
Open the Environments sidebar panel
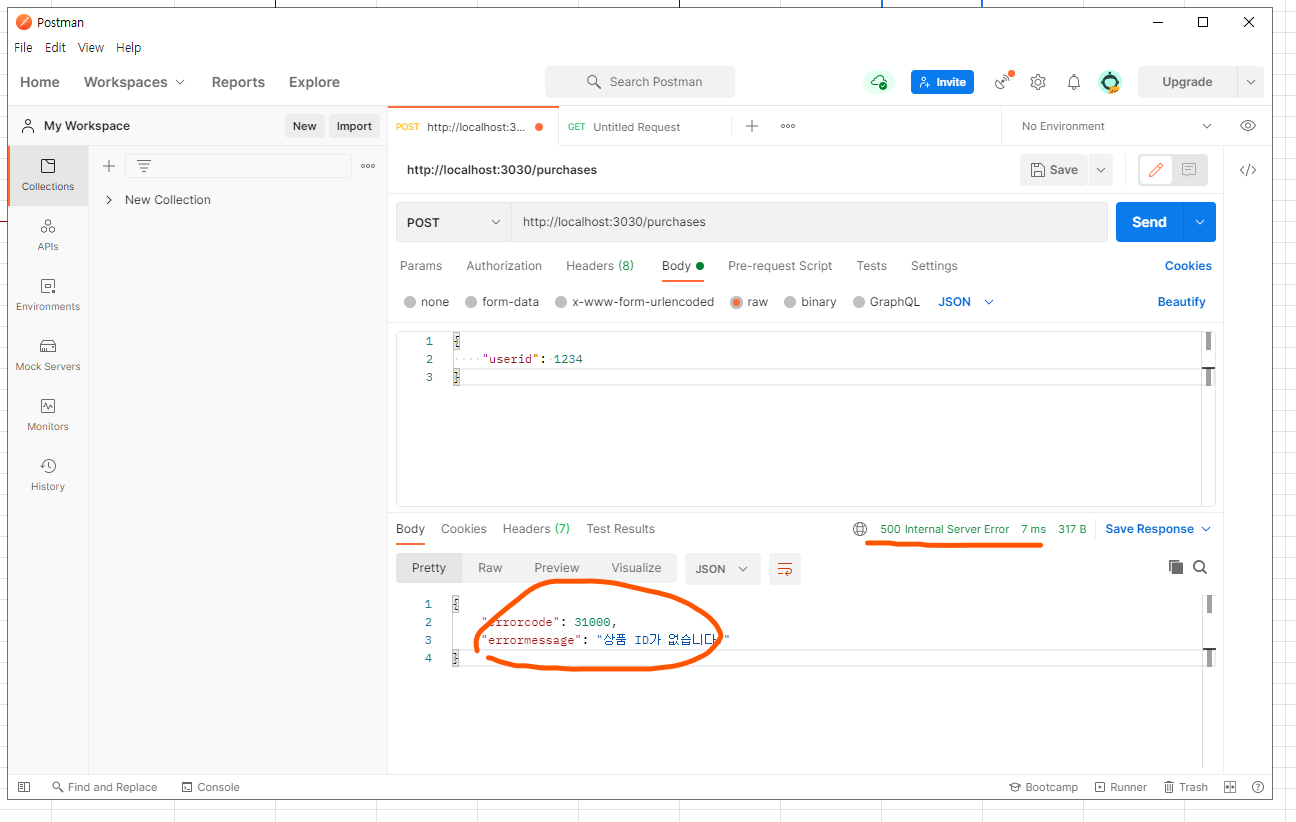tap(48, 295)
